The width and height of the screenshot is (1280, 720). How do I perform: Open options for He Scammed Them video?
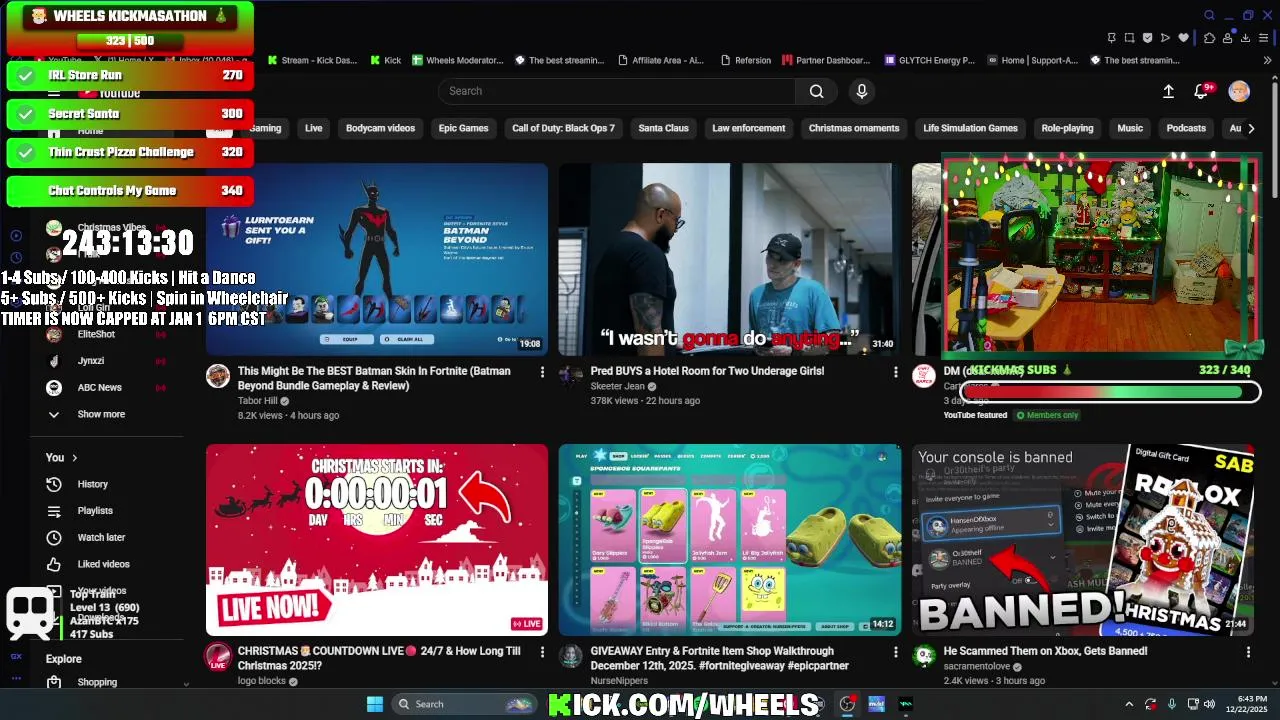tap(1248, 652)
